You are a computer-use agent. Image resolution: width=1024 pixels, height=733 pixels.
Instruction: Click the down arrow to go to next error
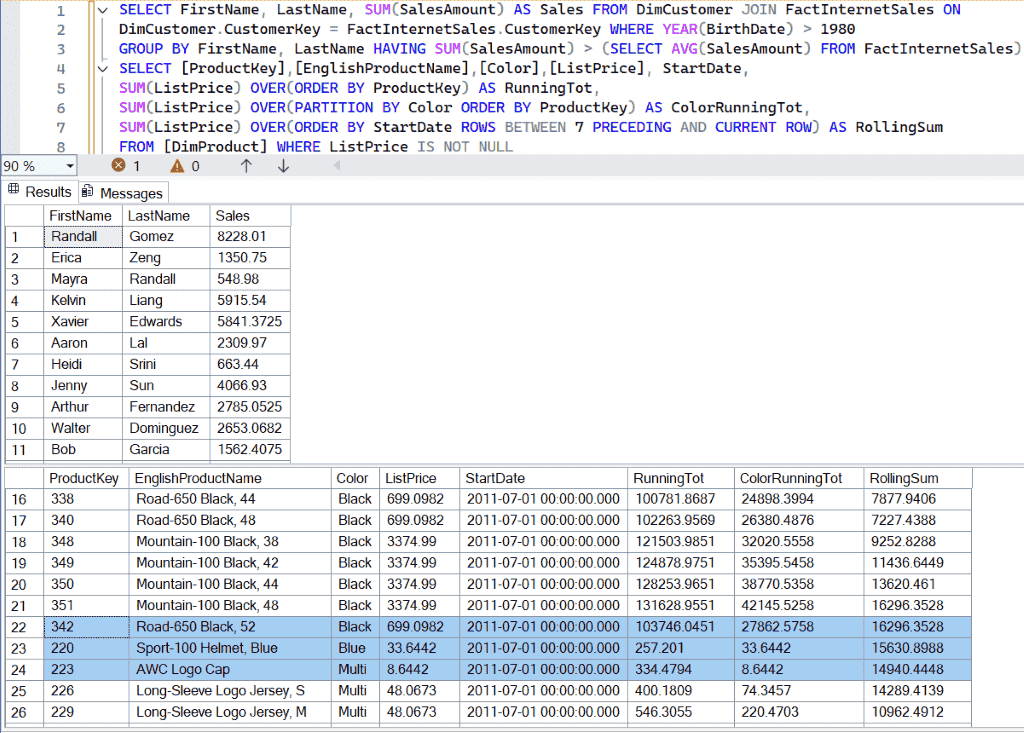click(x=285, y=167)
